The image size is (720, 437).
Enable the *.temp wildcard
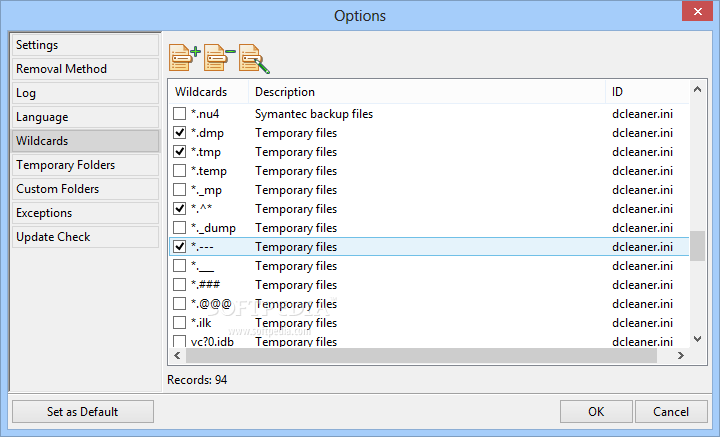pos(180,171)
